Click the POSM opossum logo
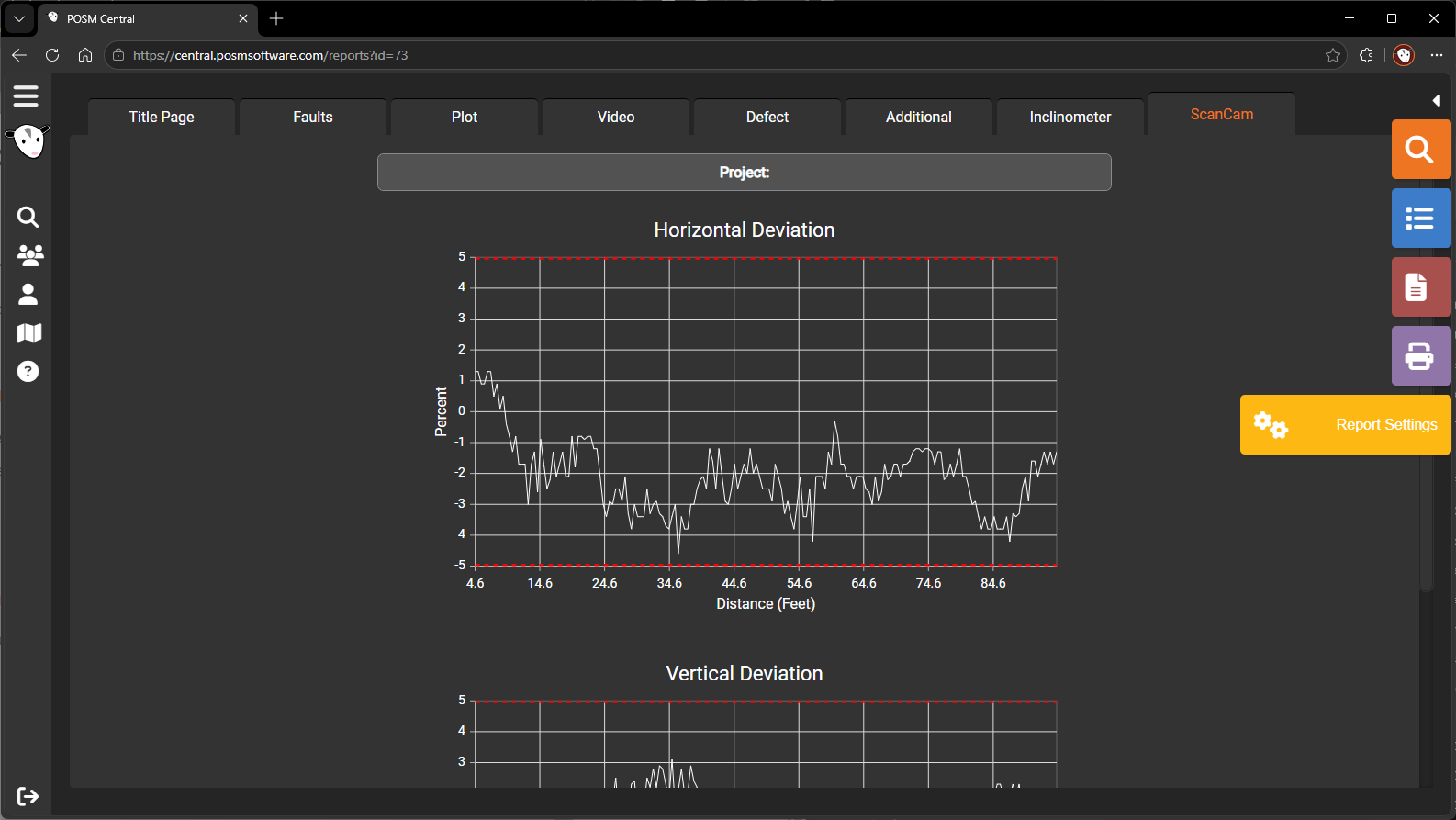1456x820 pixels. pos(28,141)
